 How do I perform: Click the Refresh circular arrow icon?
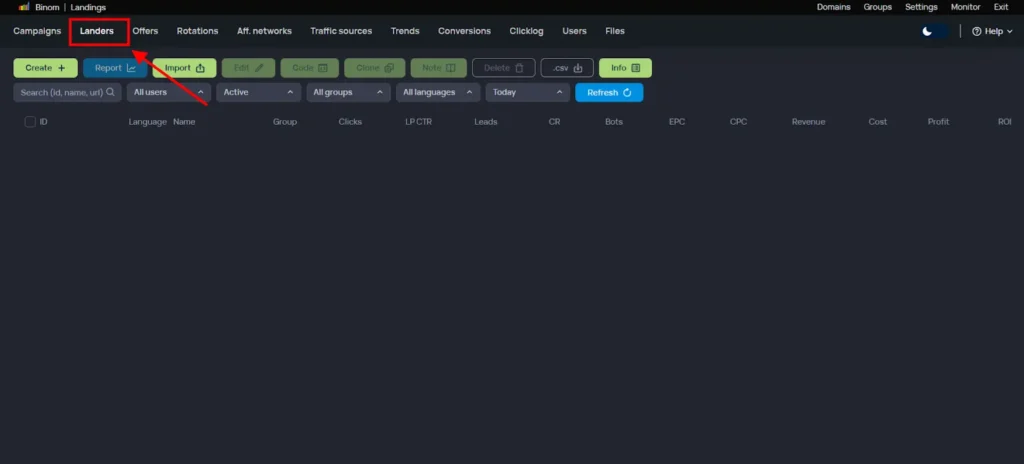pyautogui.click(x=627, y=93)
